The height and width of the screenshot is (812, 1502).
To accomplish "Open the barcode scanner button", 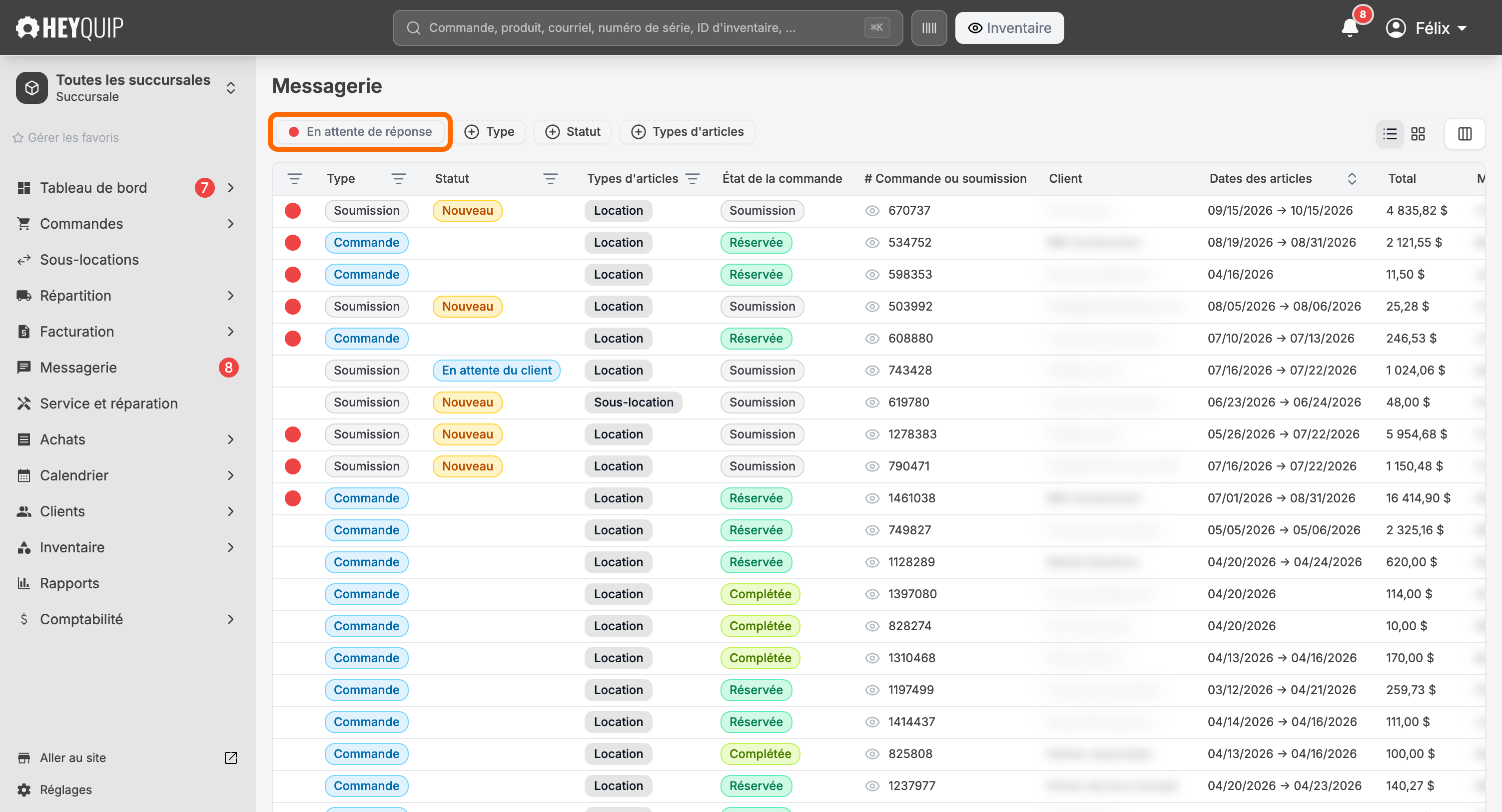I will pyautogui.click(x=929, y=28).
